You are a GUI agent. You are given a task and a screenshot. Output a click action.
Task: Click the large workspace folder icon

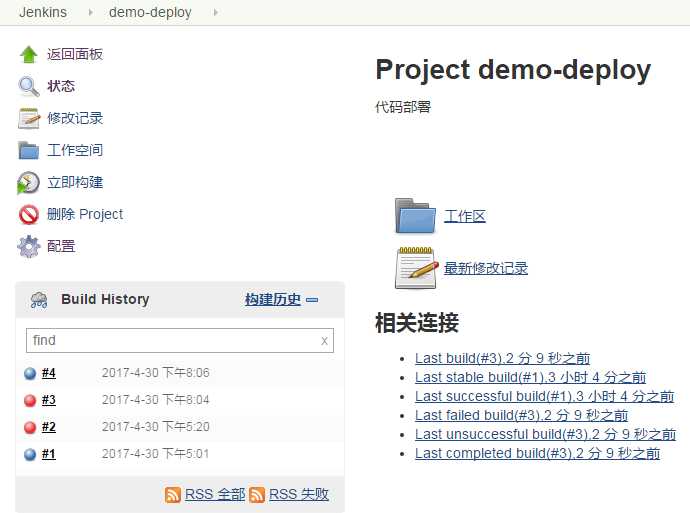click(x=415, y=216)
